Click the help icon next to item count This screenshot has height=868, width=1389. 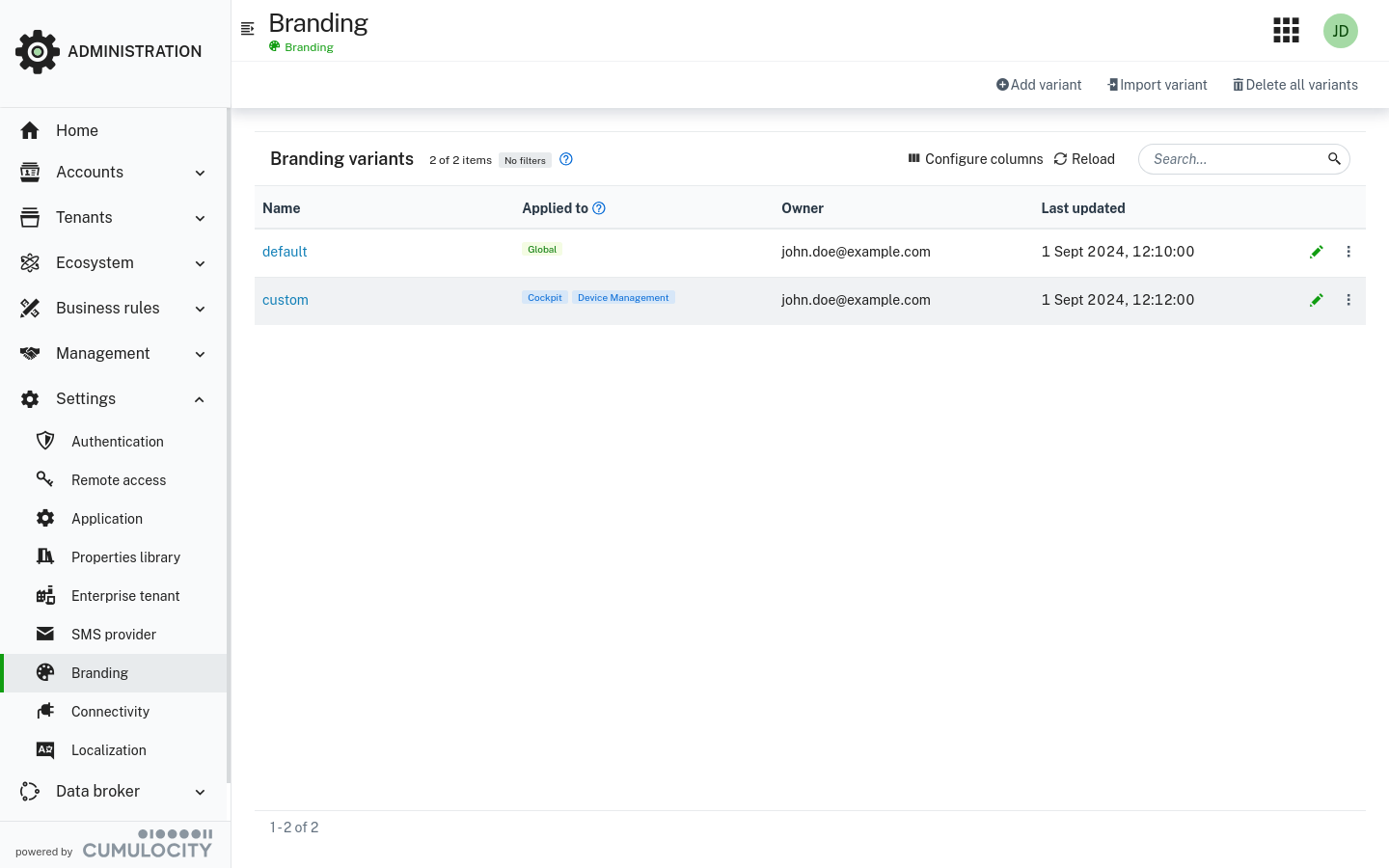(566, 159)
